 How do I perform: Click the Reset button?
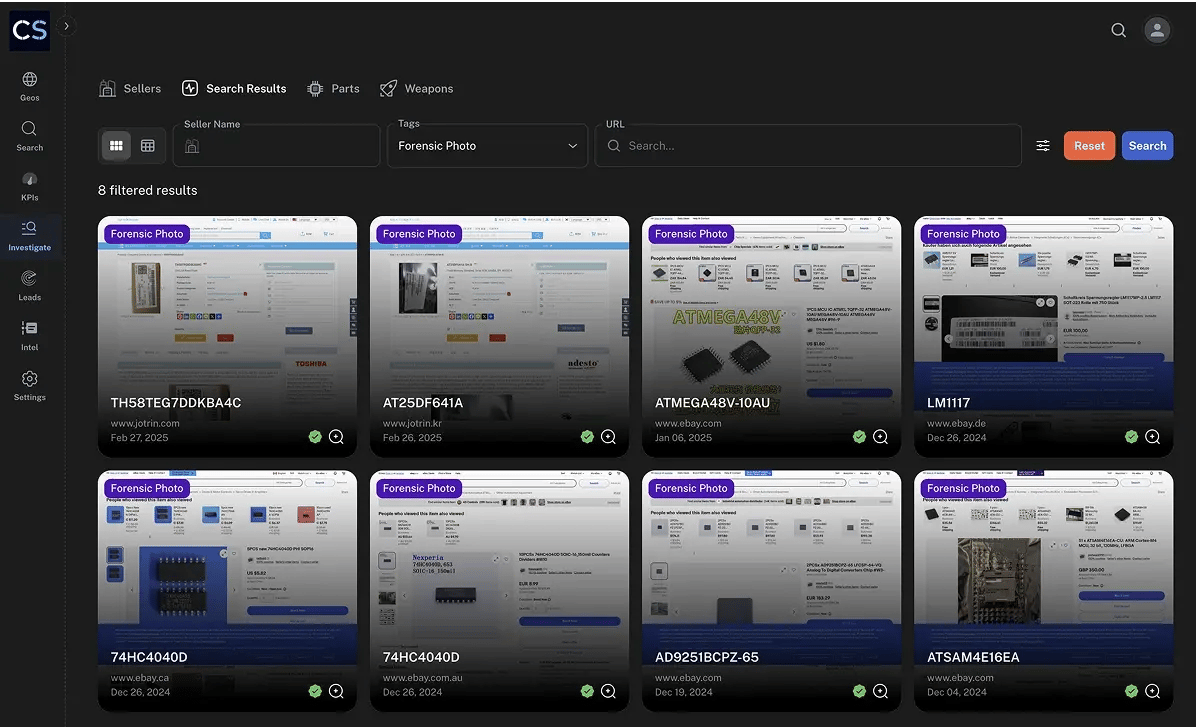[1089, 146]
